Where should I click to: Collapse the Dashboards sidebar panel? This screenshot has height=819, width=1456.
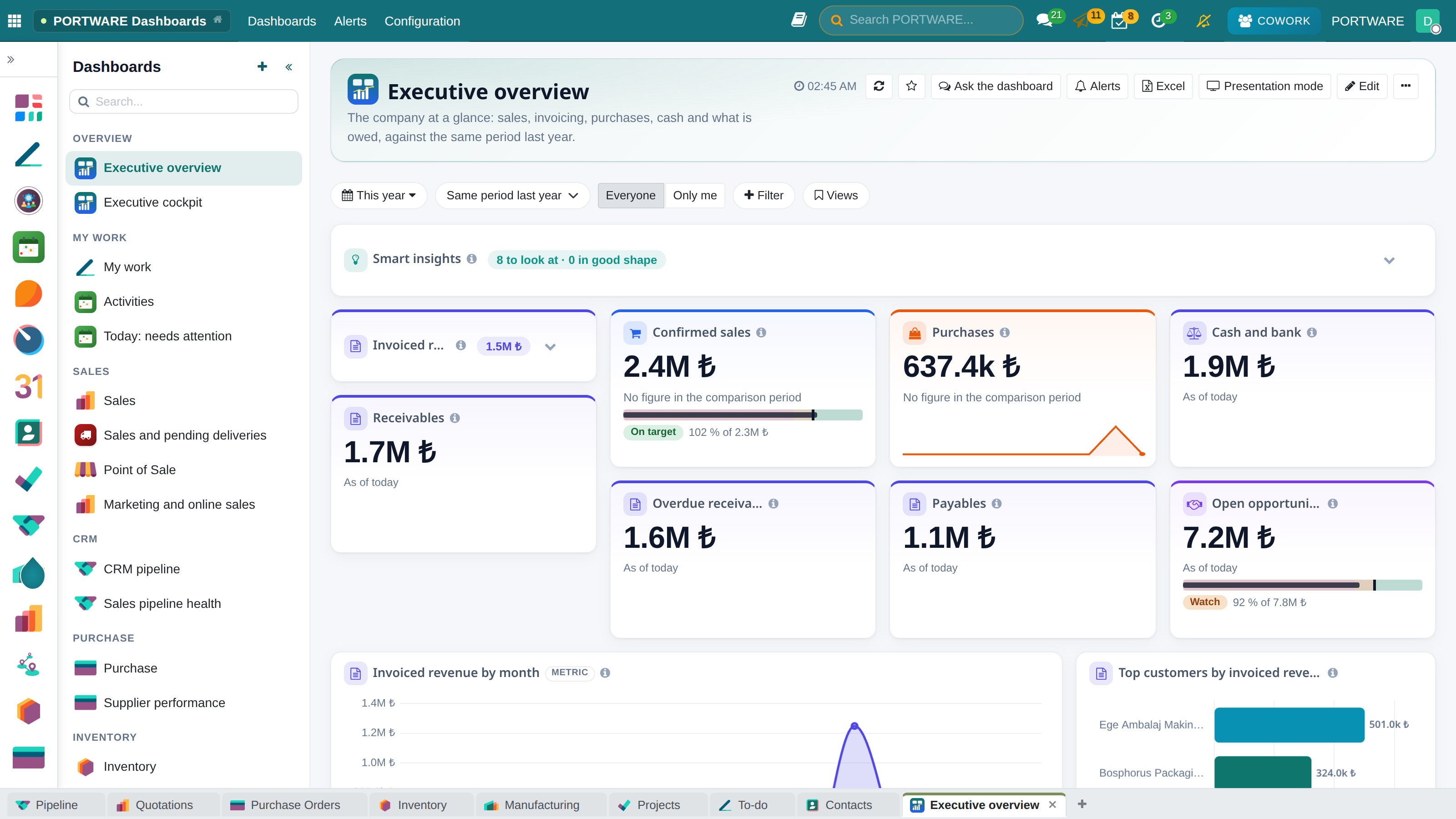[x=289, y=67]
